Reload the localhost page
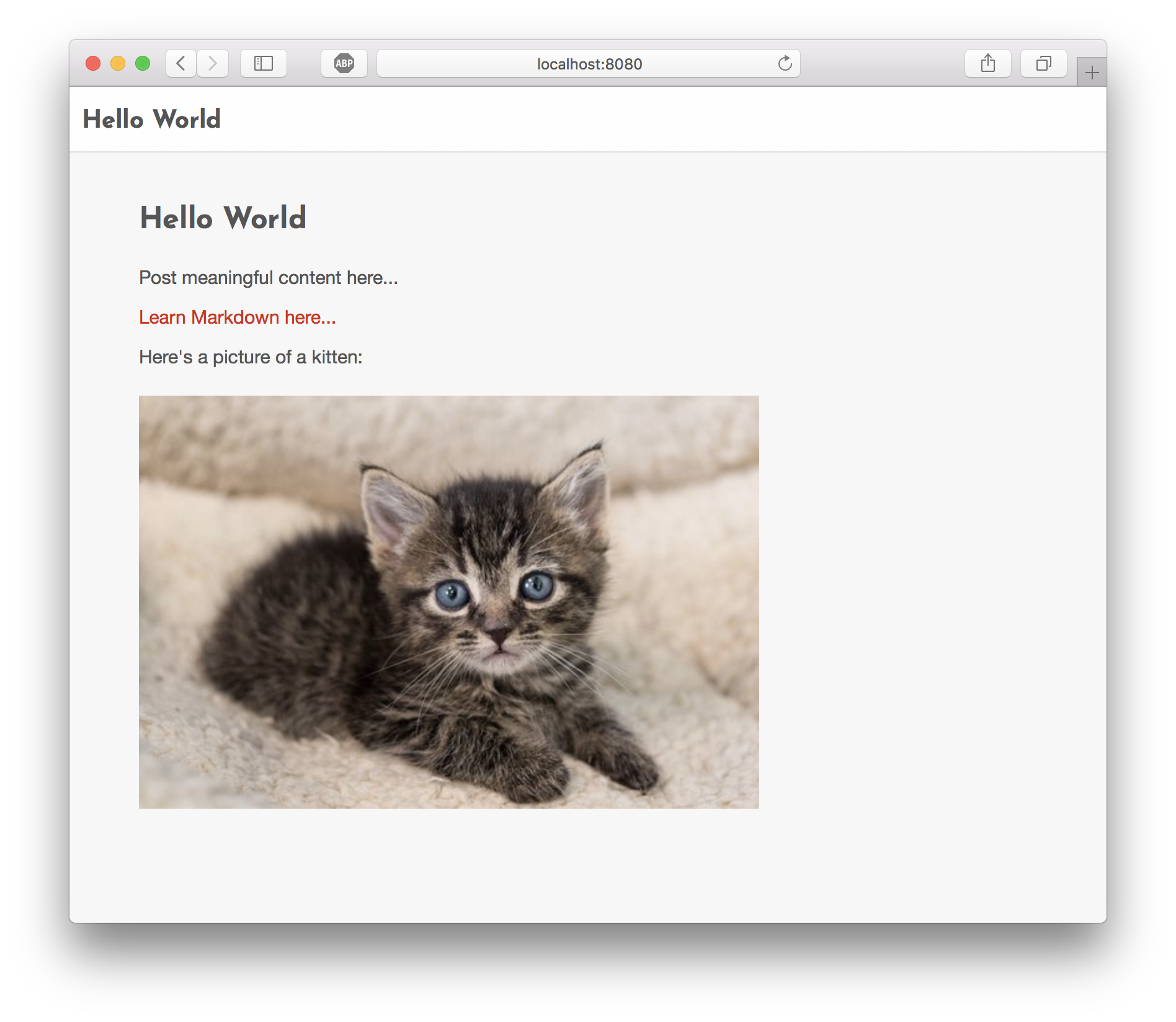The width and height of the screenshot is (1176, 1022). pos(785,63)
